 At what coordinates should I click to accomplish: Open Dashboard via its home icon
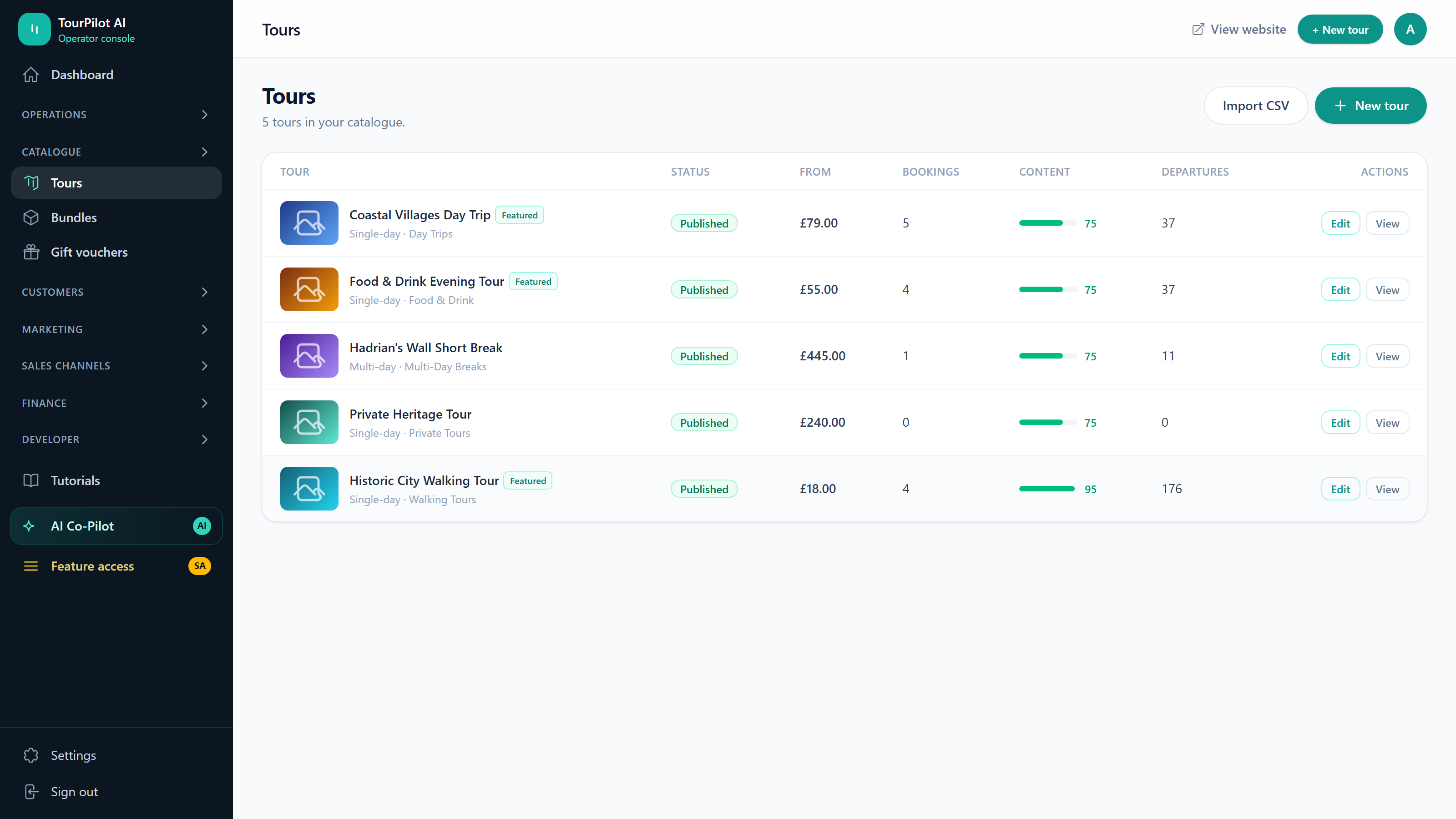click(x=31, y=75)
